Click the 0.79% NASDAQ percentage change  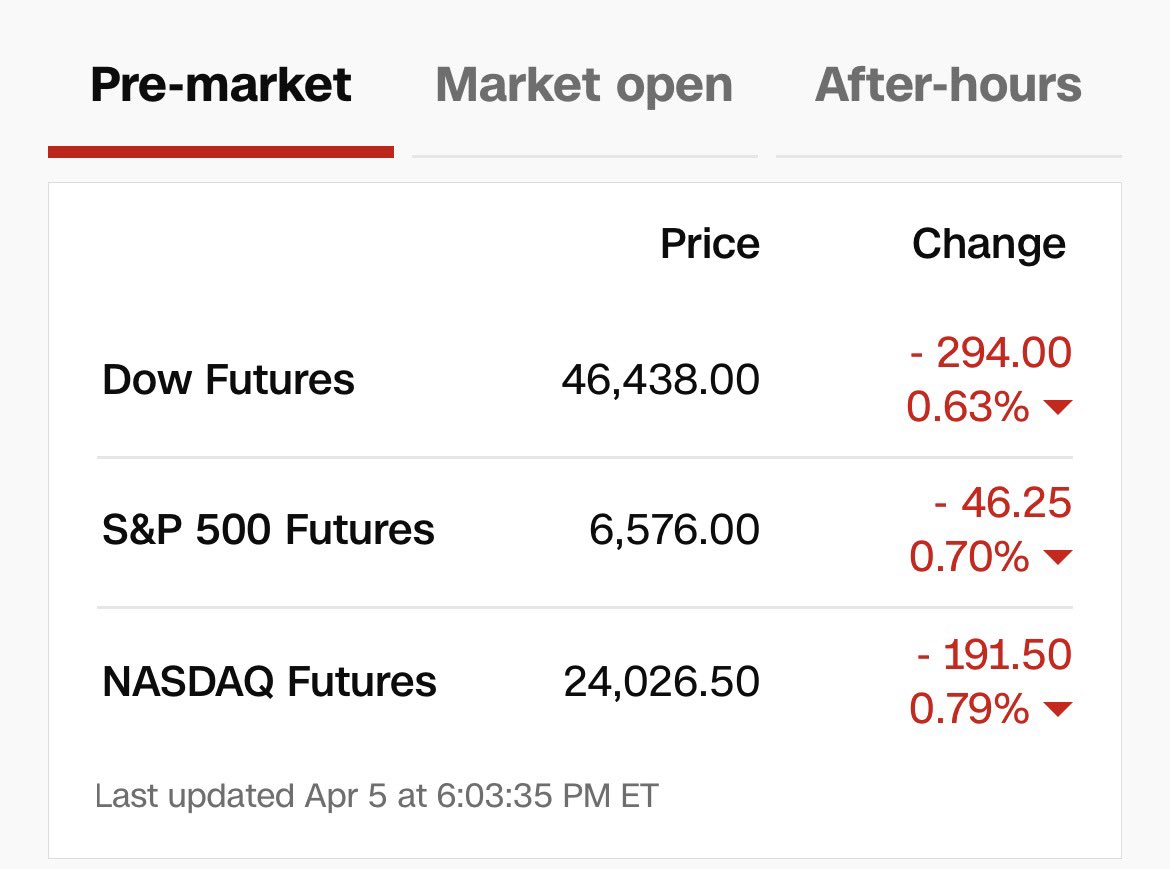pyautogui.click(x=969, y=709)
